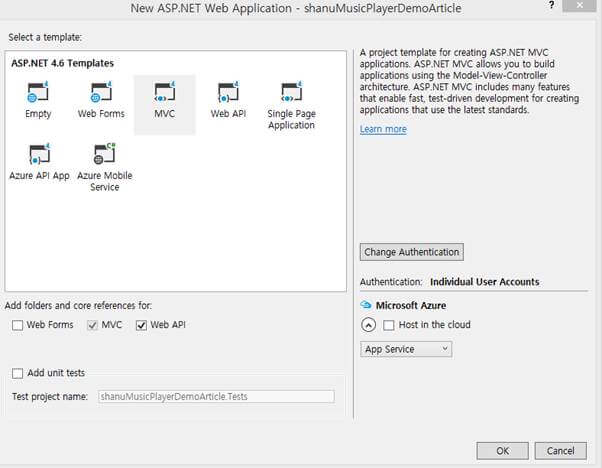The width and height of the screenshot is (602, 468).
Task: Click the Test project name field
Action: 215,397
